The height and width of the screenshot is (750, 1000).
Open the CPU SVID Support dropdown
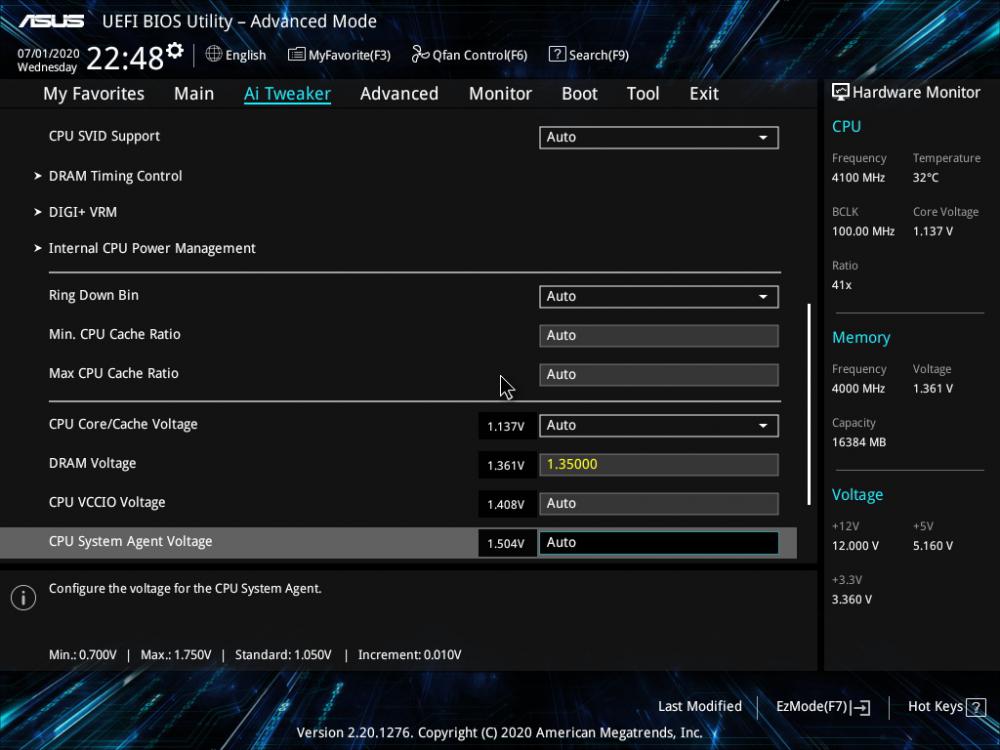pos(659,137)
